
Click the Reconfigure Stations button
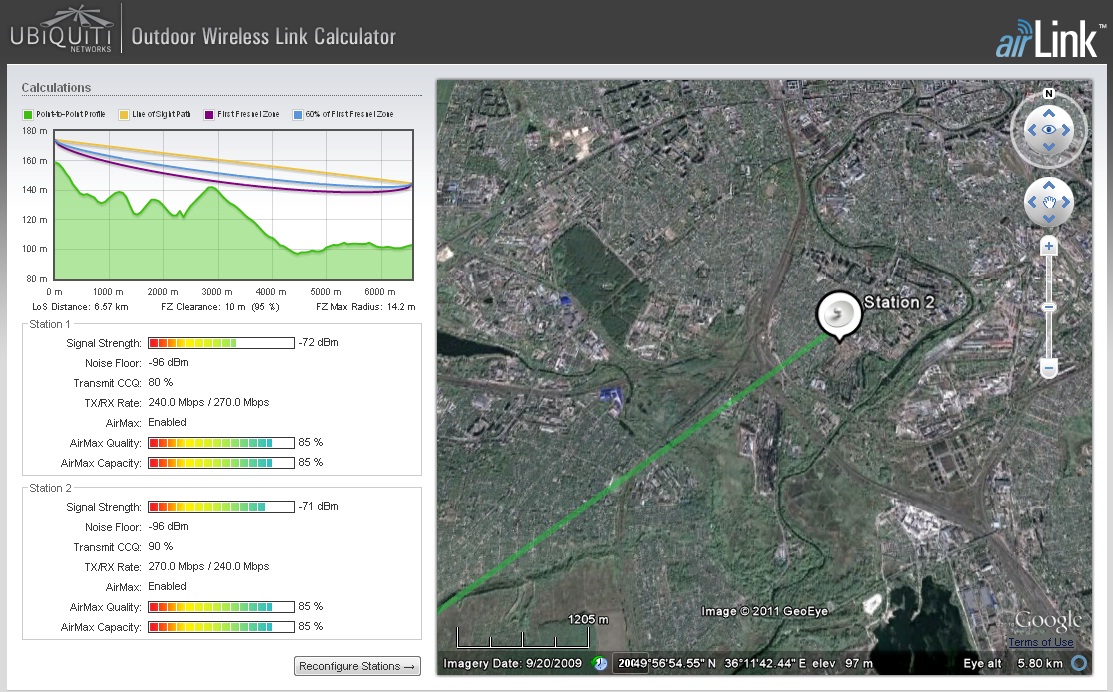(x=358, y=666)
